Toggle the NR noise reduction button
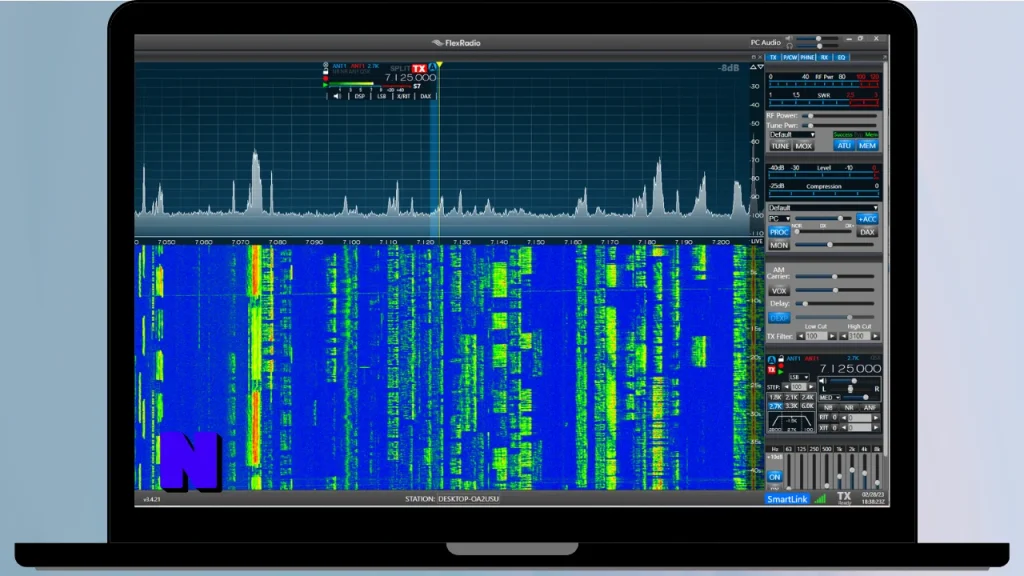 point(849,408)
